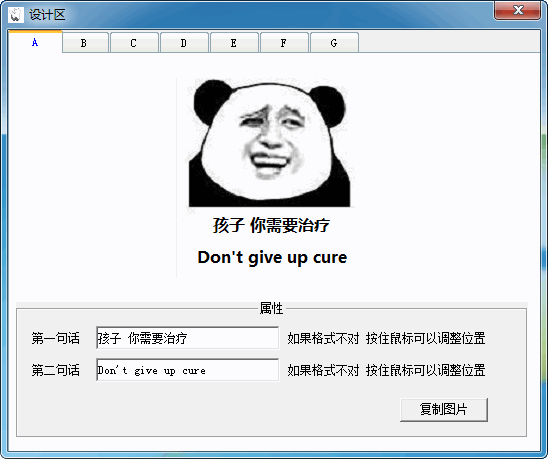Click the Don't give up cure caption

[x=272, y=258]
